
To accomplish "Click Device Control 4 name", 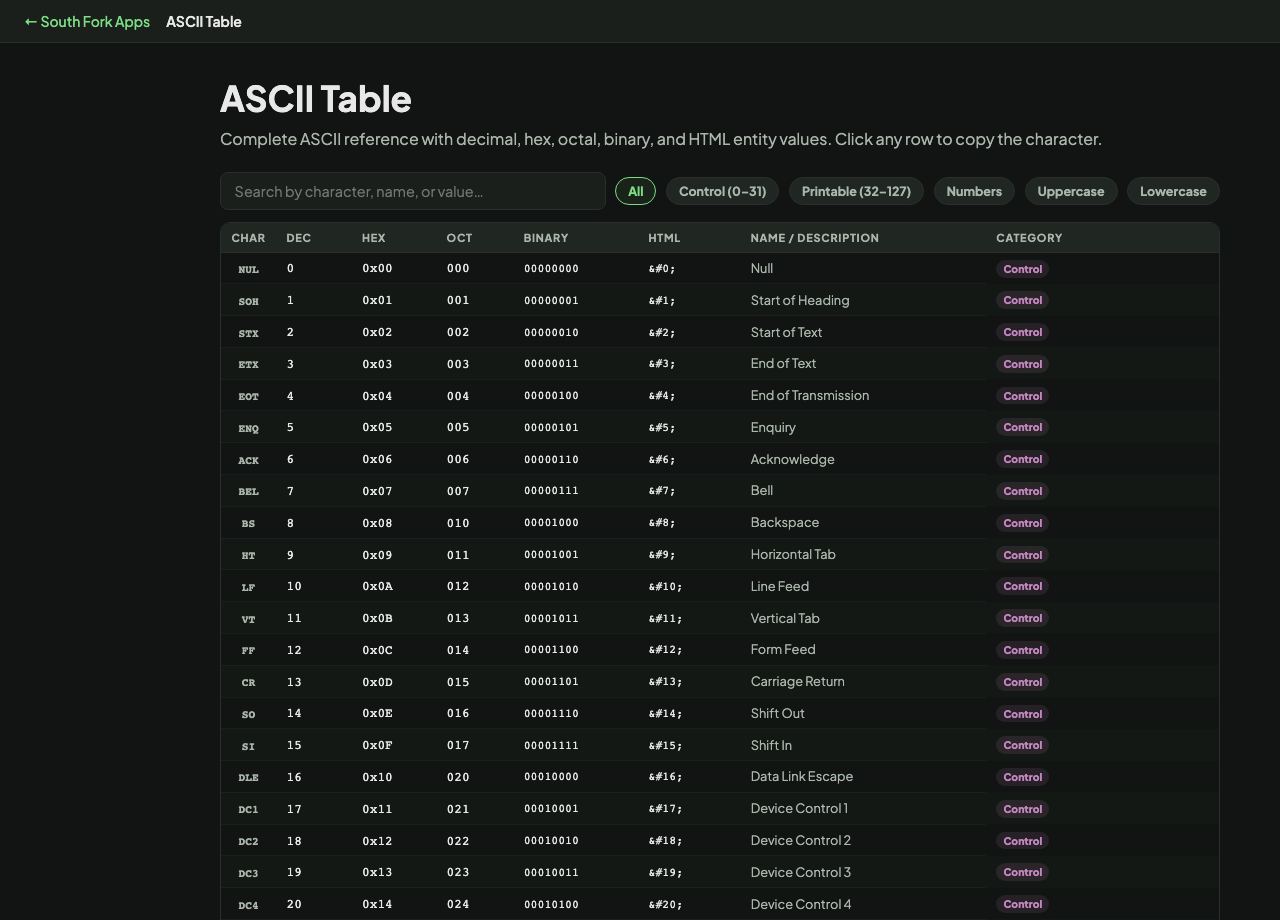I will pyautogui.click(x=801, y=904).
